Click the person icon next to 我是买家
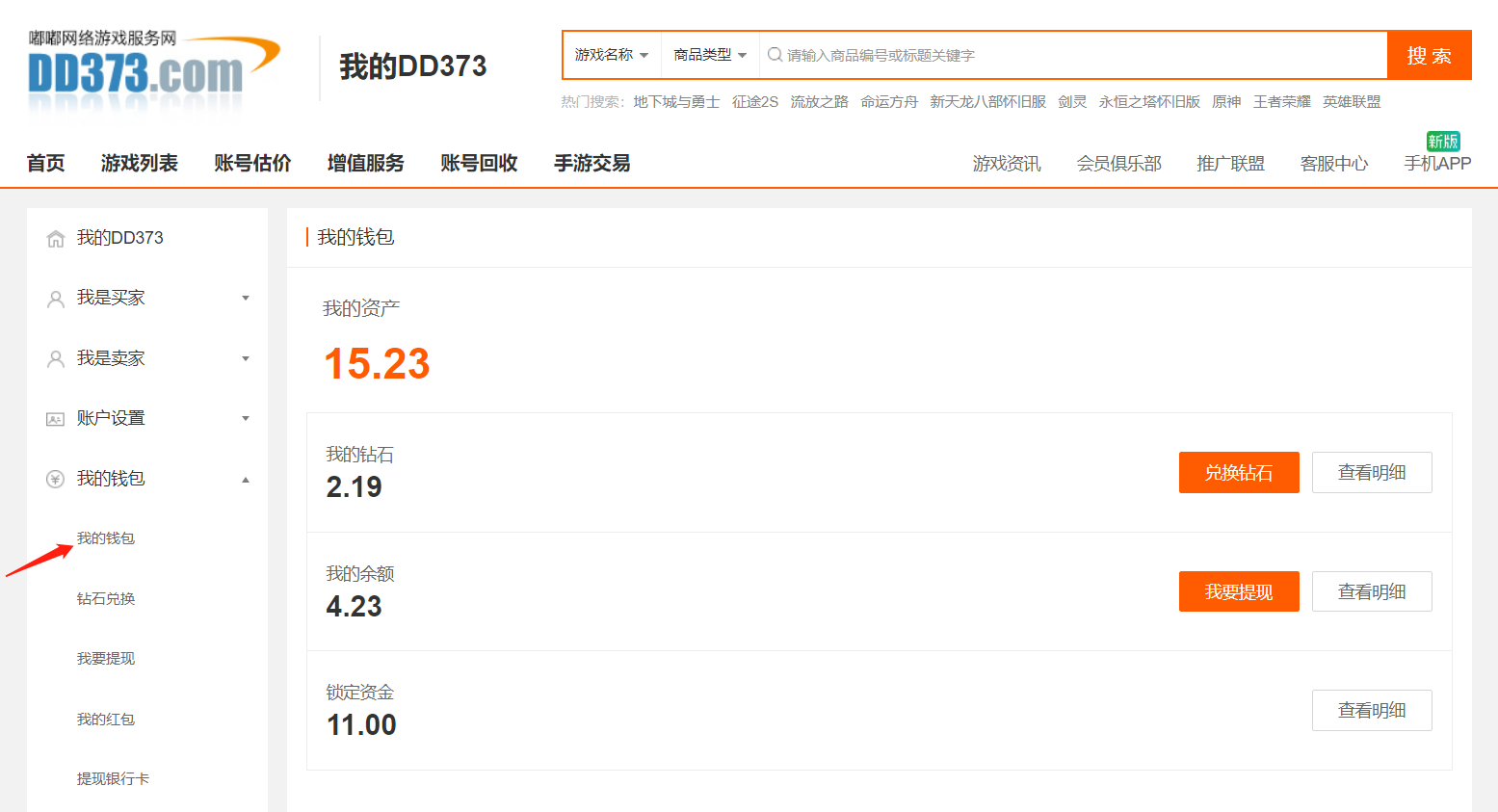The height and width of the screenshot is (812, 1498). click(x=56, y=300)
